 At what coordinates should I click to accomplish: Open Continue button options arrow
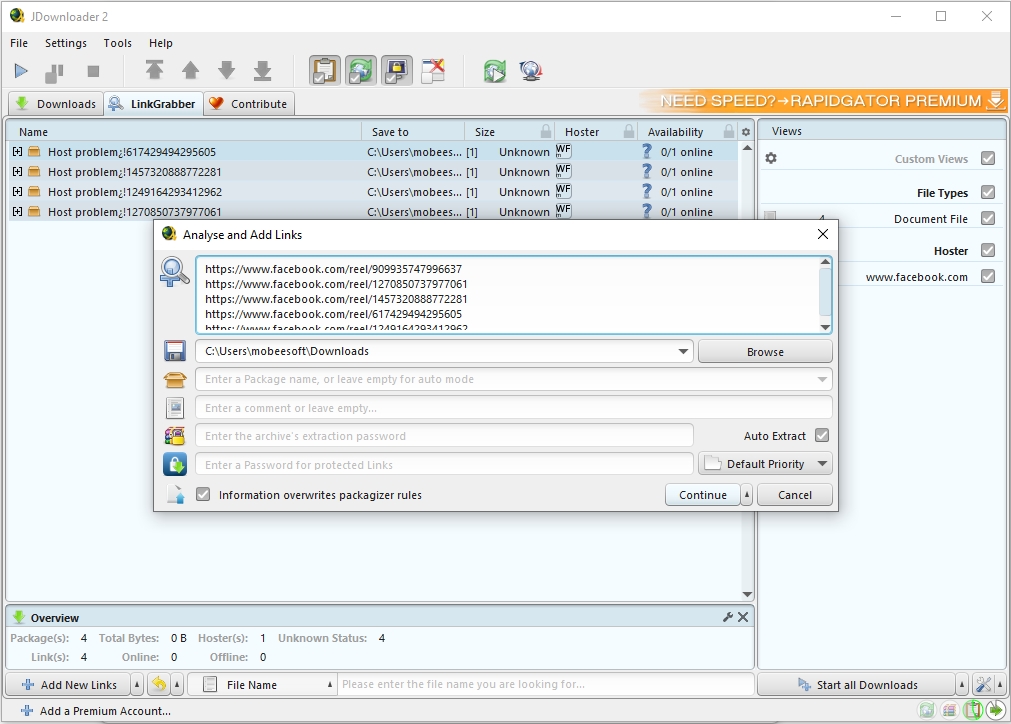coord(747,495)
